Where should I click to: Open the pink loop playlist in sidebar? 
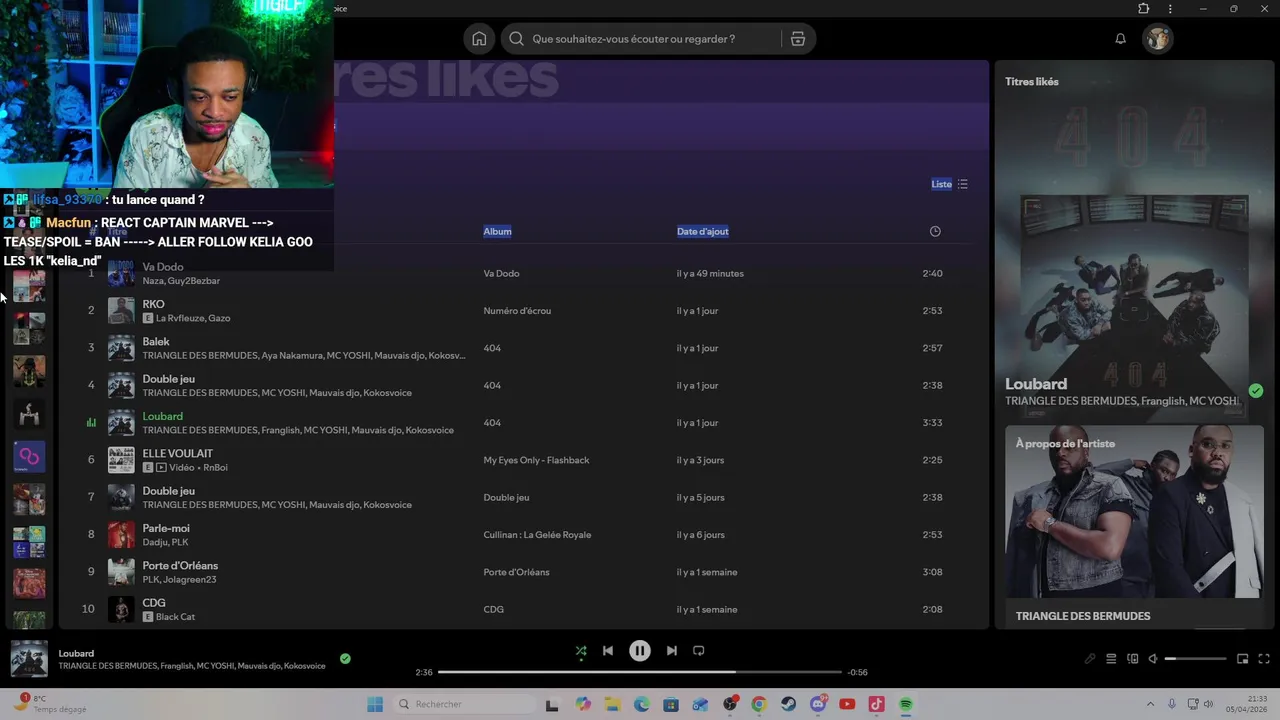[x=29, y=456]
